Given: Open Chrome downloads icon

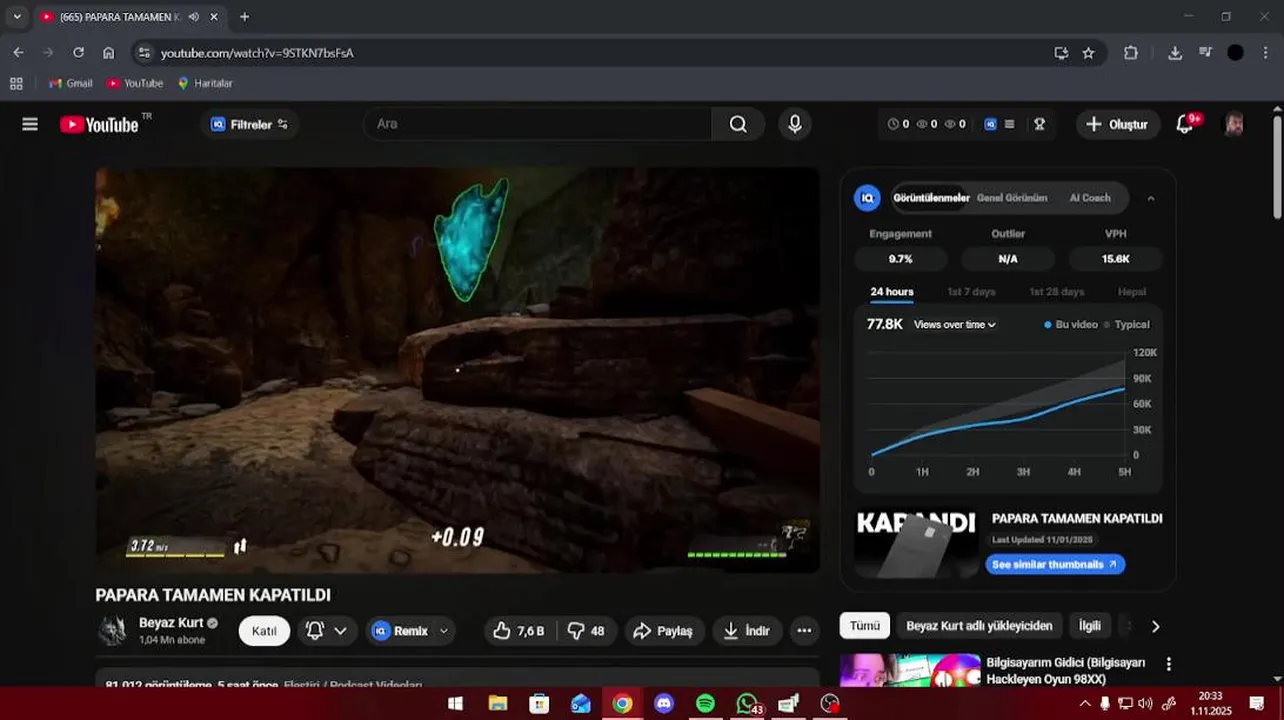Looking at the screenshot, I should point(1175,53).
